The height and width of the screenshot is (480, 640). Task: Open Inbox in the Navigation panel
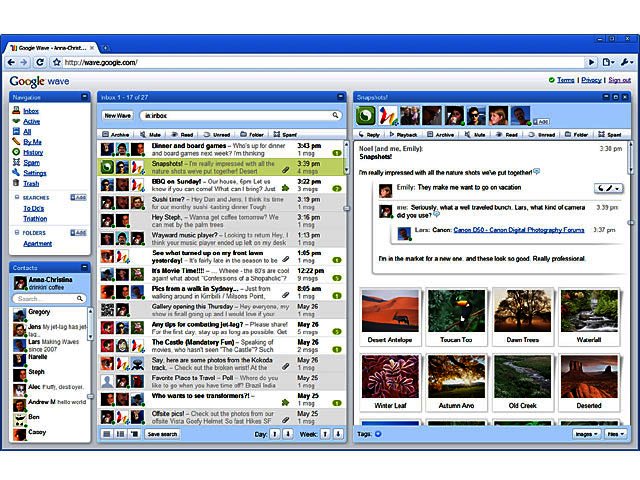(x=31, y=110)
